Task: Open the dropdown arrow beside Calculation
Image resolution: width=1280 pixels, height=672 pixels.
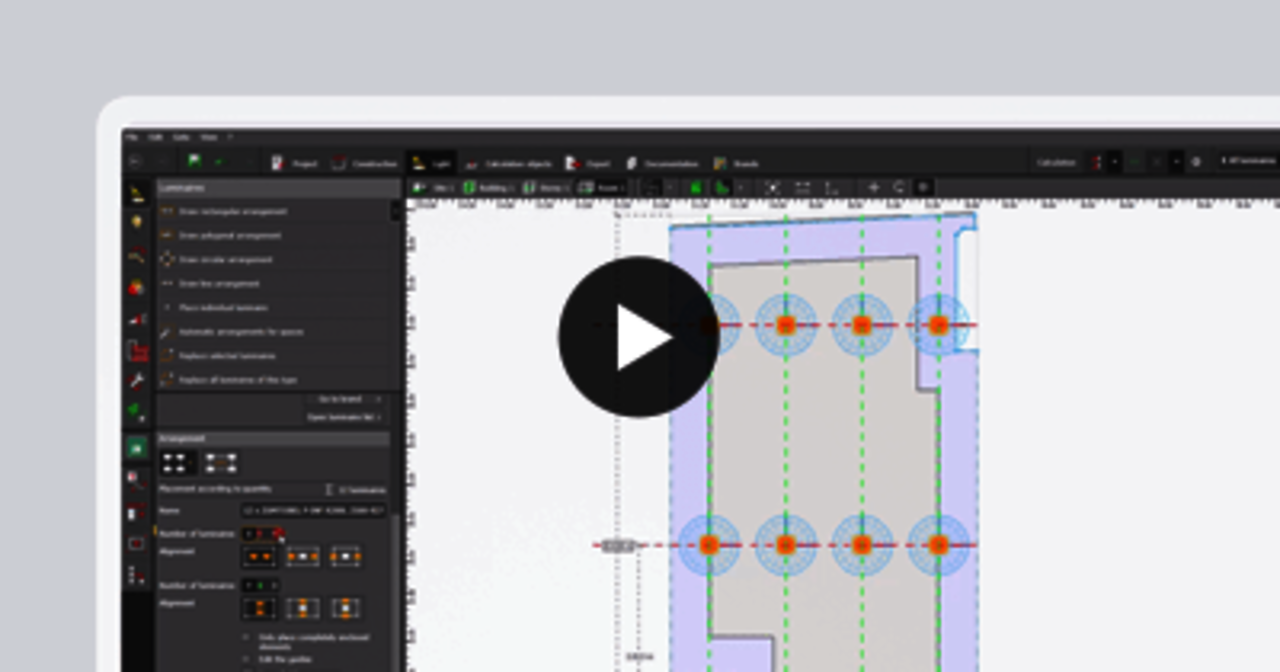Action: click(1115, 162)
